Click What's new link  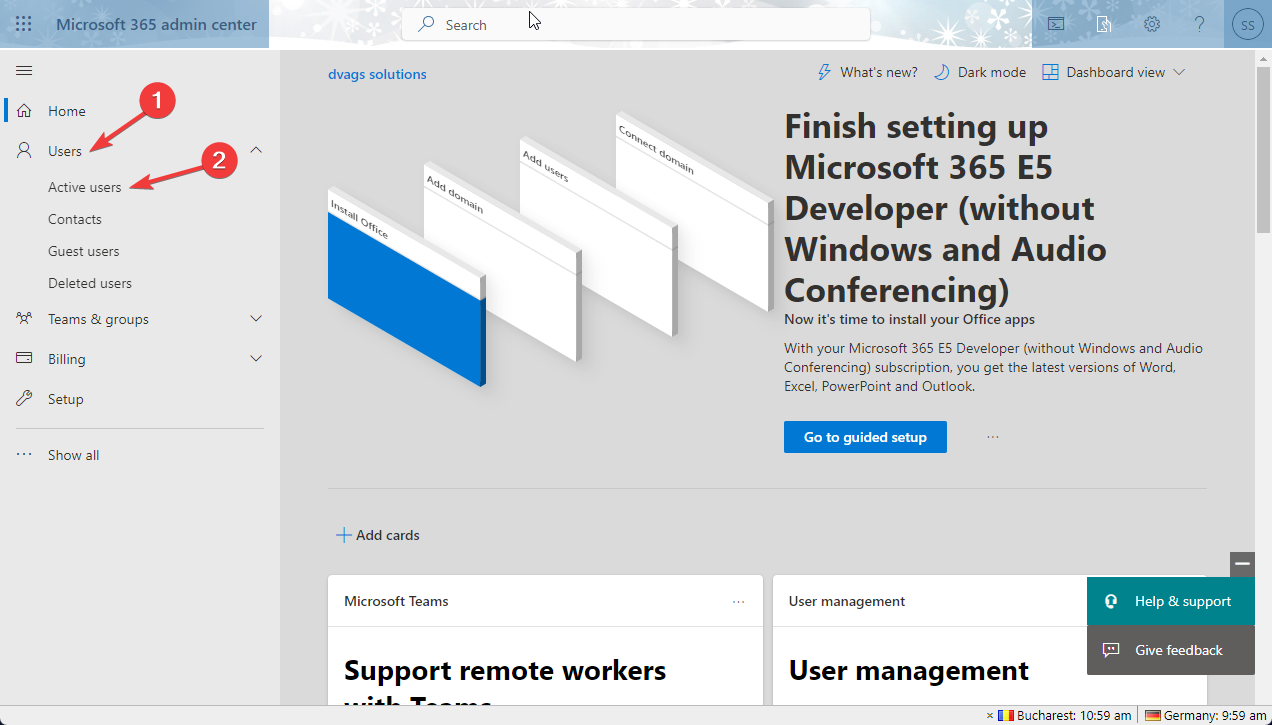(879, 72)
